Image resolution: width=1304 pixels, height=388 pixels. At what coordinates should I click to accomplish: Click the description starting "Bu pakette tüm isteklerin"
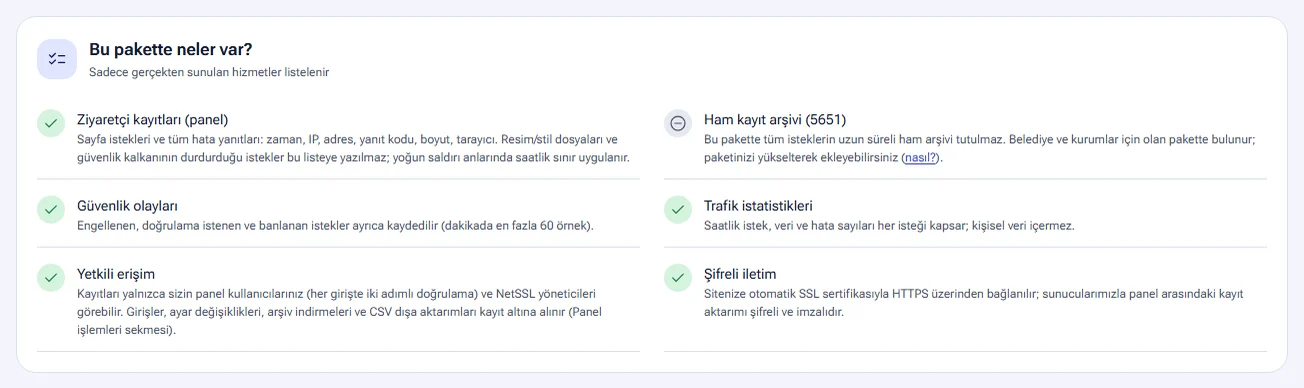coord(979,148)
